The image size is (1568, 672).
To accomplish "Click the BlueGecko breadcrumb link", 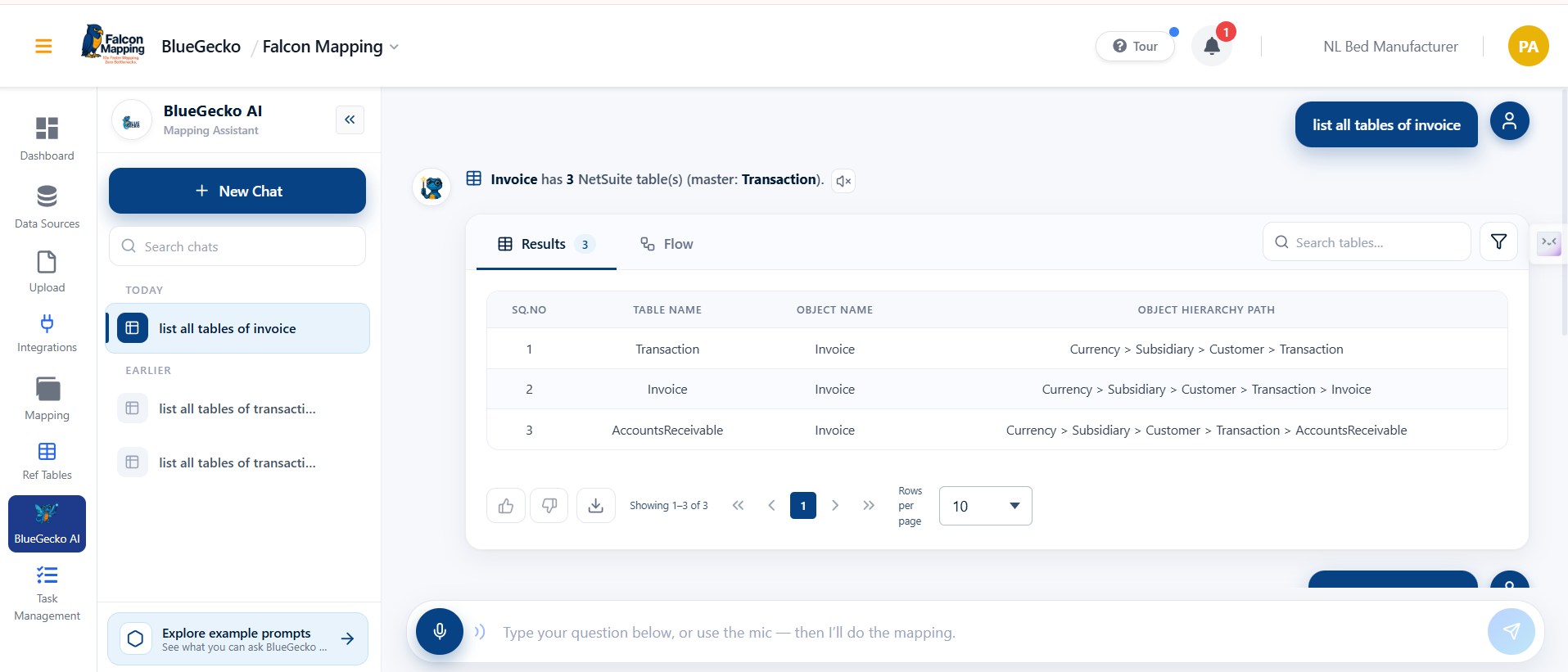I will (201, 47).
